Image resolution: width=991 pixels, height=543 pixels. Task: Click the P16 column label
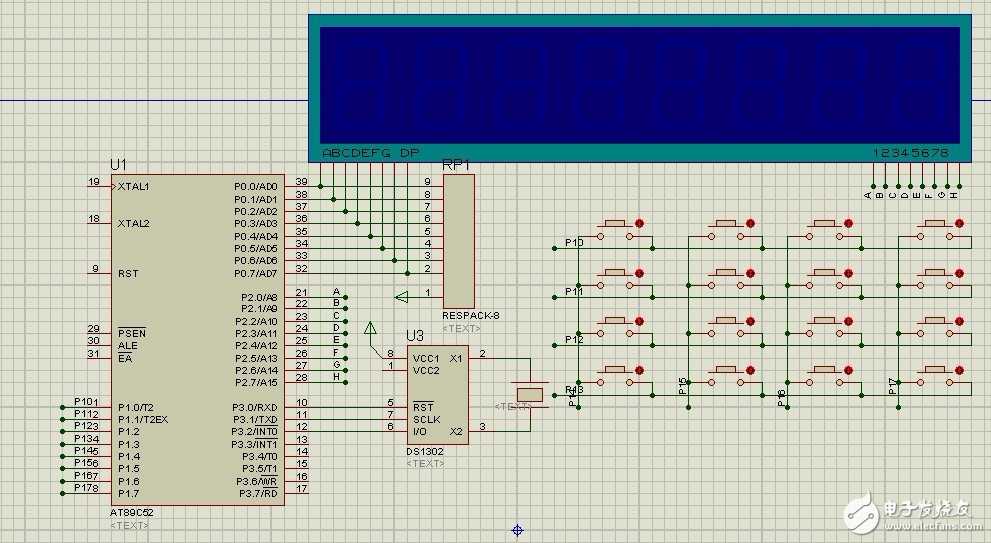[781, 398]
